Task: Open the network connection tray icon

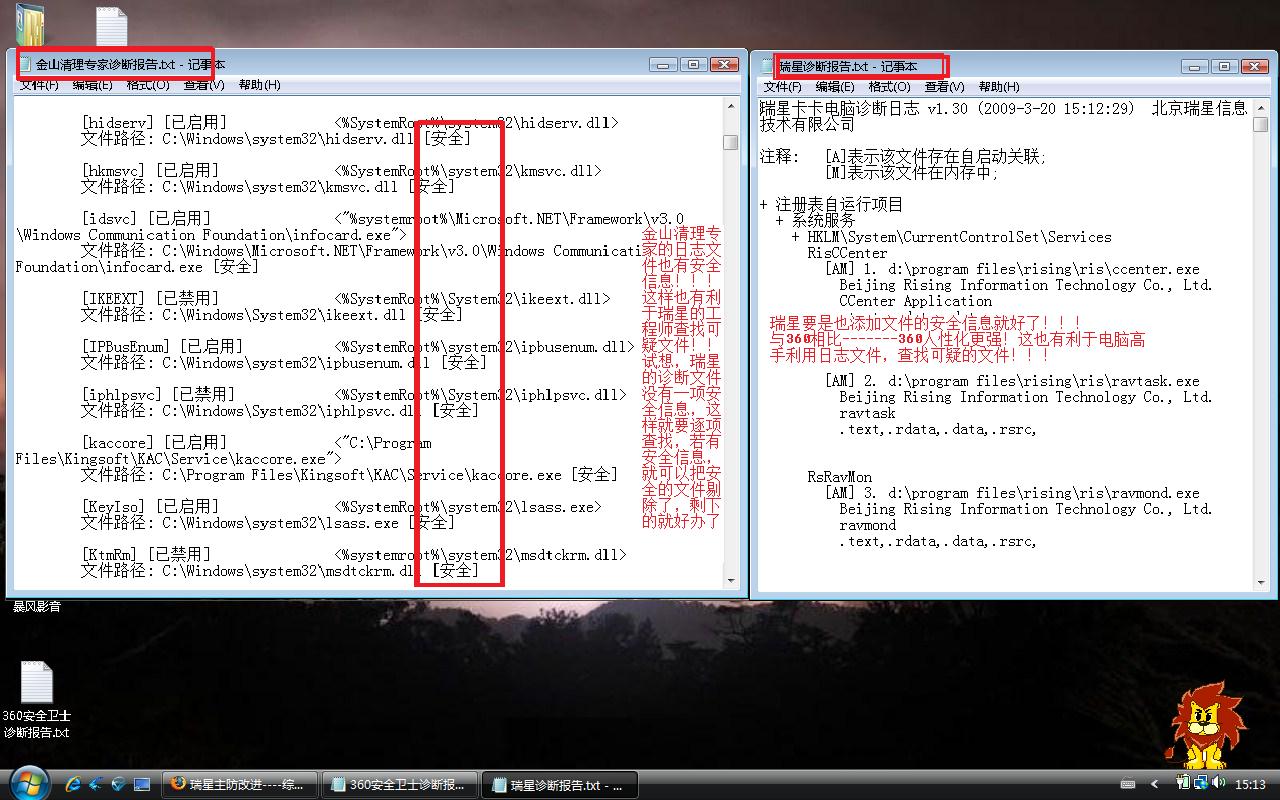Action: pos(1202,784)
